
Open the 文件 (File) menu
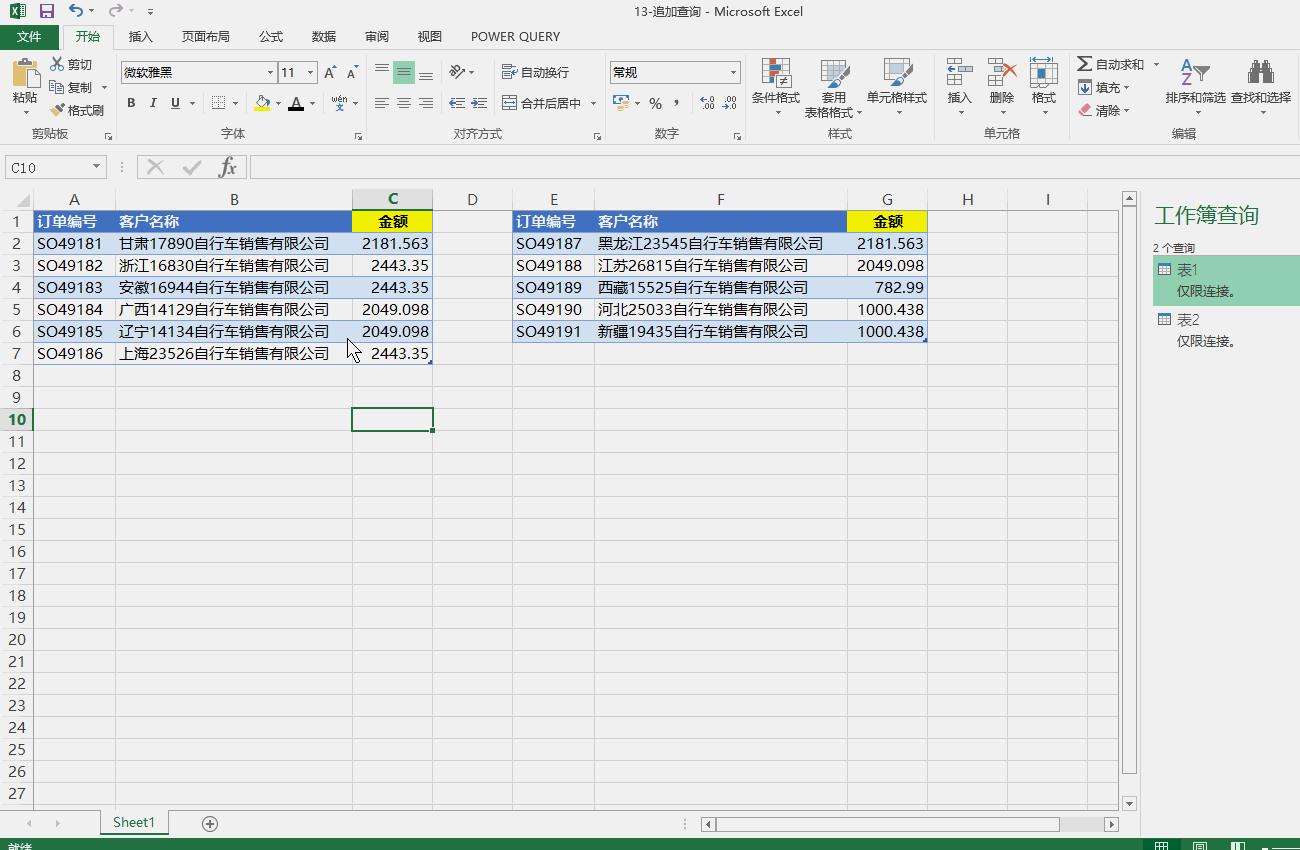(29, 37)
